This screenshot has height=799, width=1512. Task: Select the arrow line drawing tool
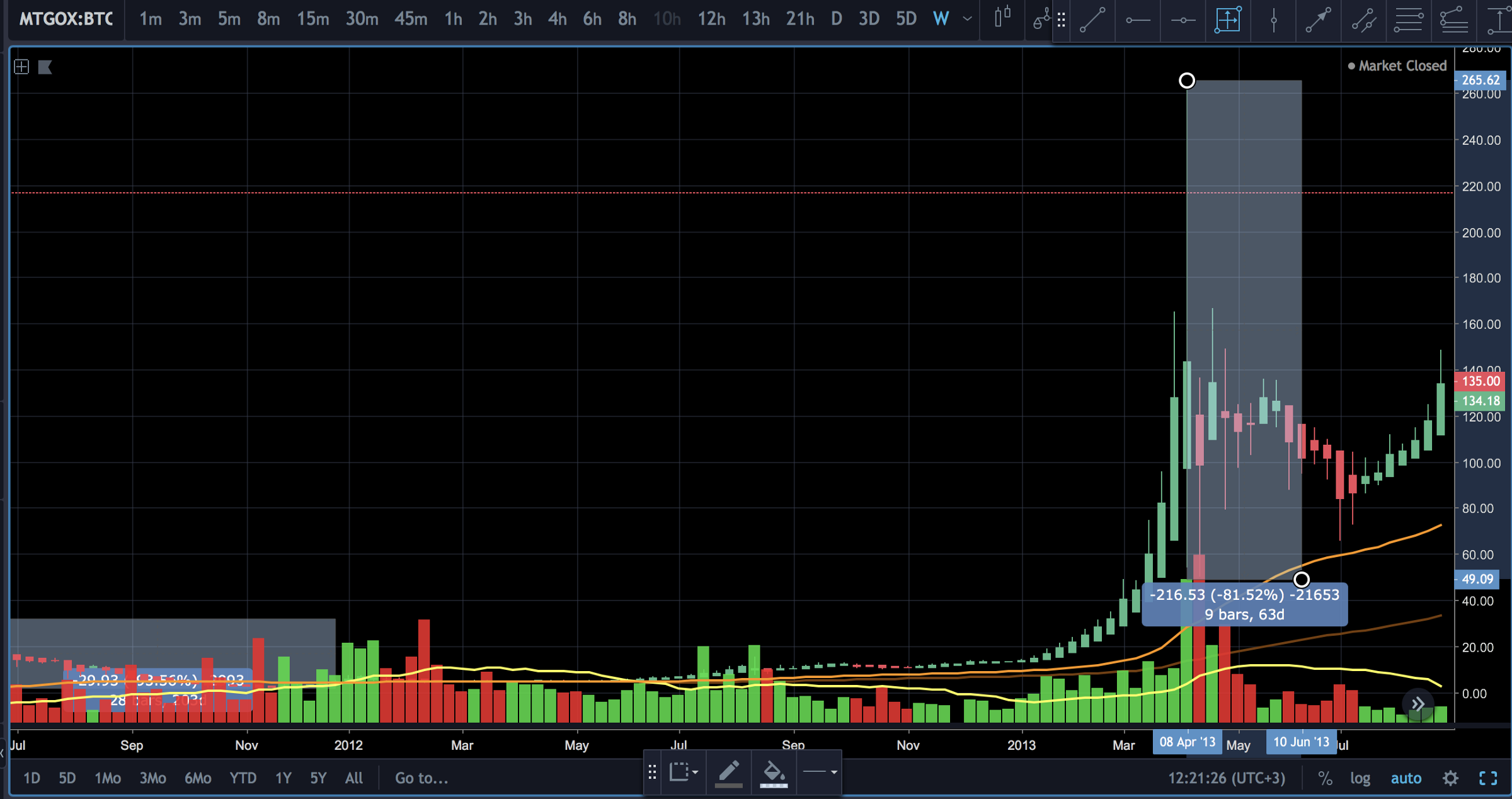(1318, 20)
